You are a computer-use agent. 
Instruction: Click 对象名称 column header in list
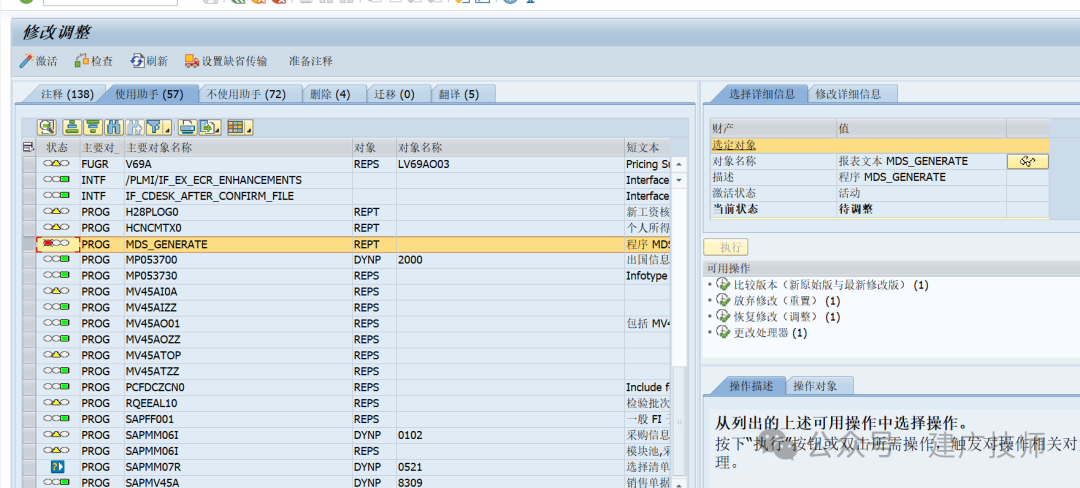click(x=508, y=147)
